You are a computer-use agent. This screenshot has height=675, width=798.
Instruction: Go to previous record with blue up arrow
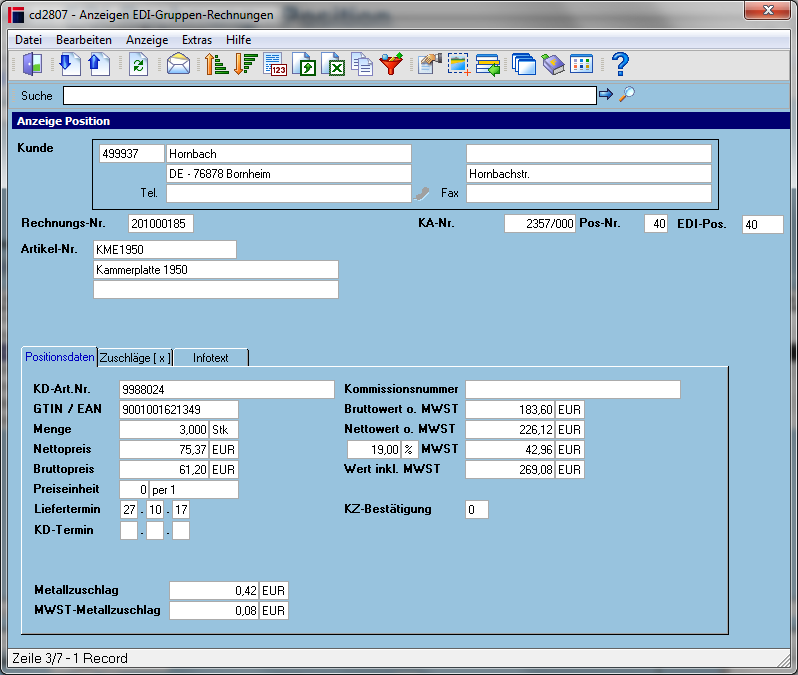[x=99, y=65]
